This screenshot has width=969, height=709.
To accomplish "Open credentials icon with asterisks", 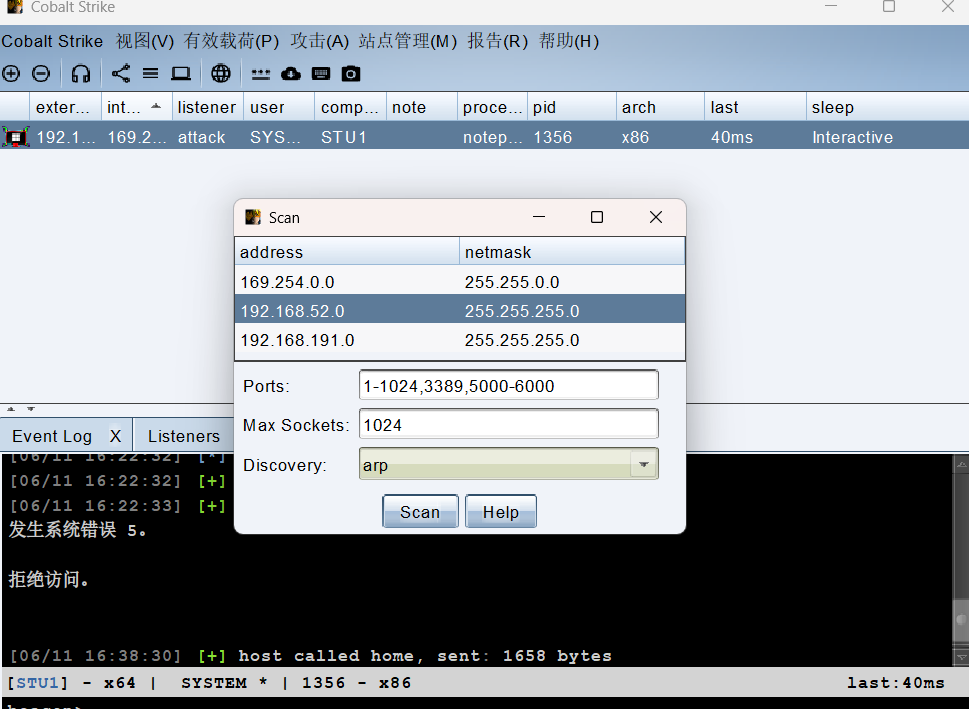I will pos(261,74).
